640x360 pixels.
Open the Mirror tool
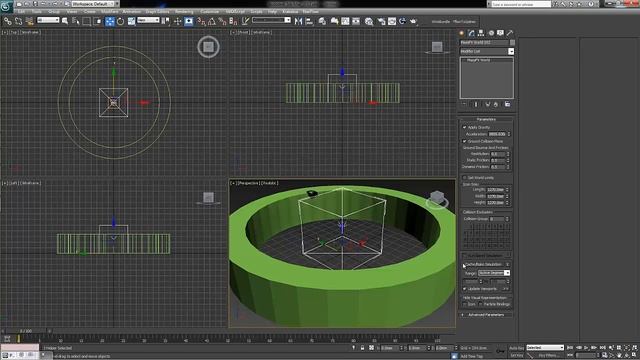coord(298,21)
